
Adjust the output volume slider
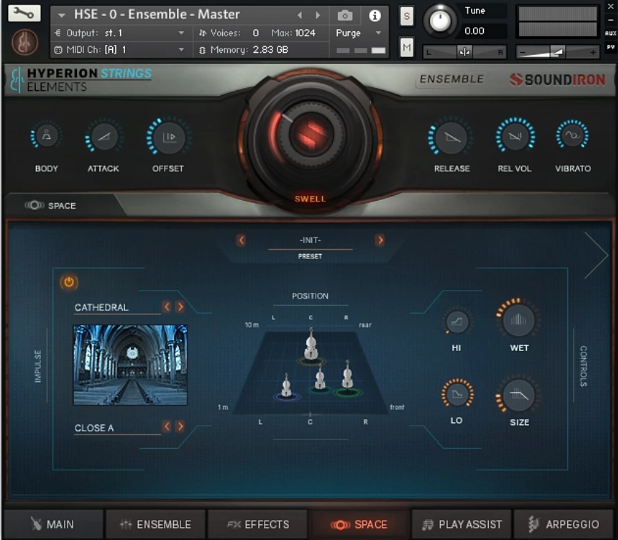coord(557,52)
